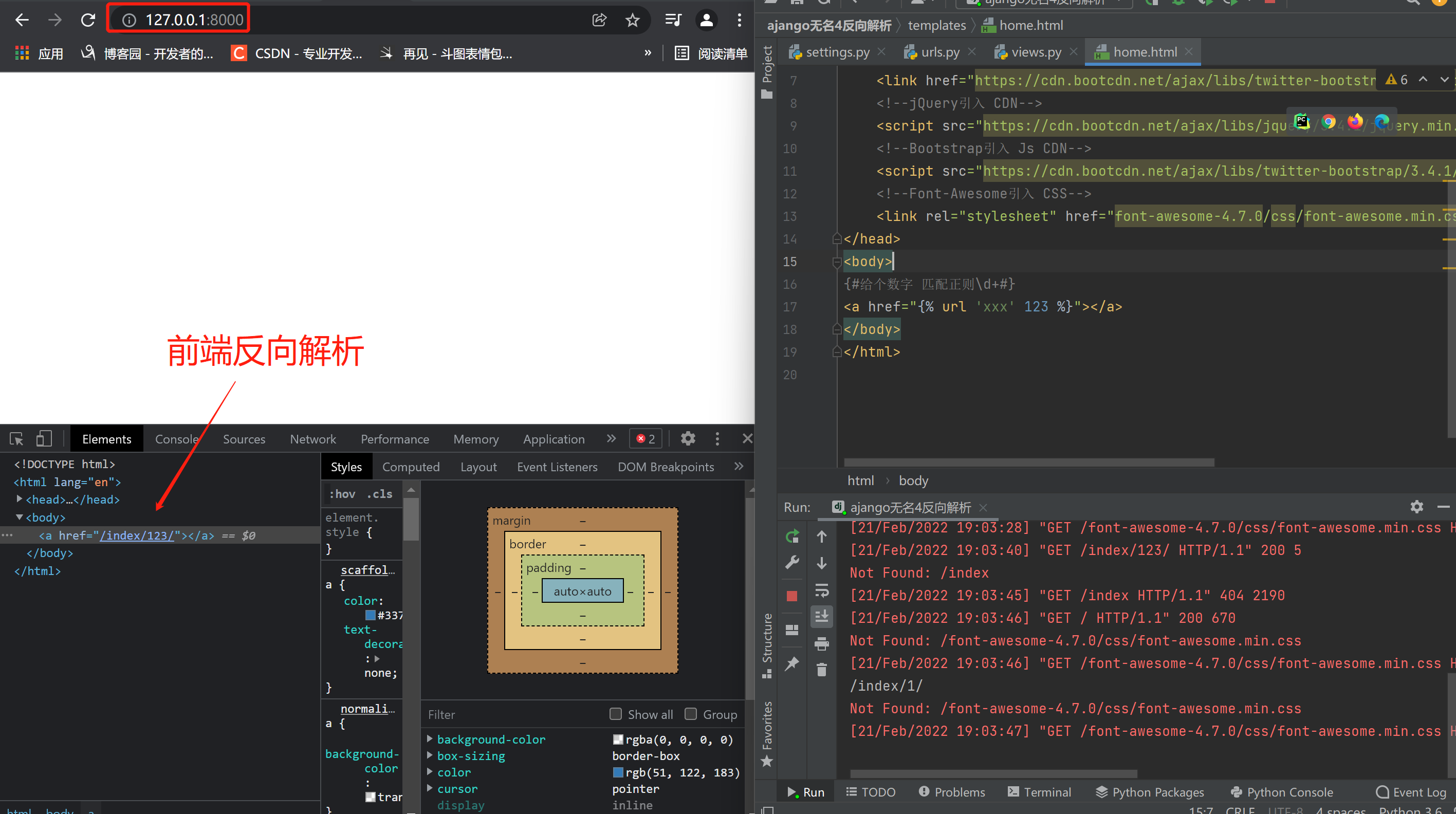Open Run tool window settings gear
The image size is (1456, 814).
1416,507
